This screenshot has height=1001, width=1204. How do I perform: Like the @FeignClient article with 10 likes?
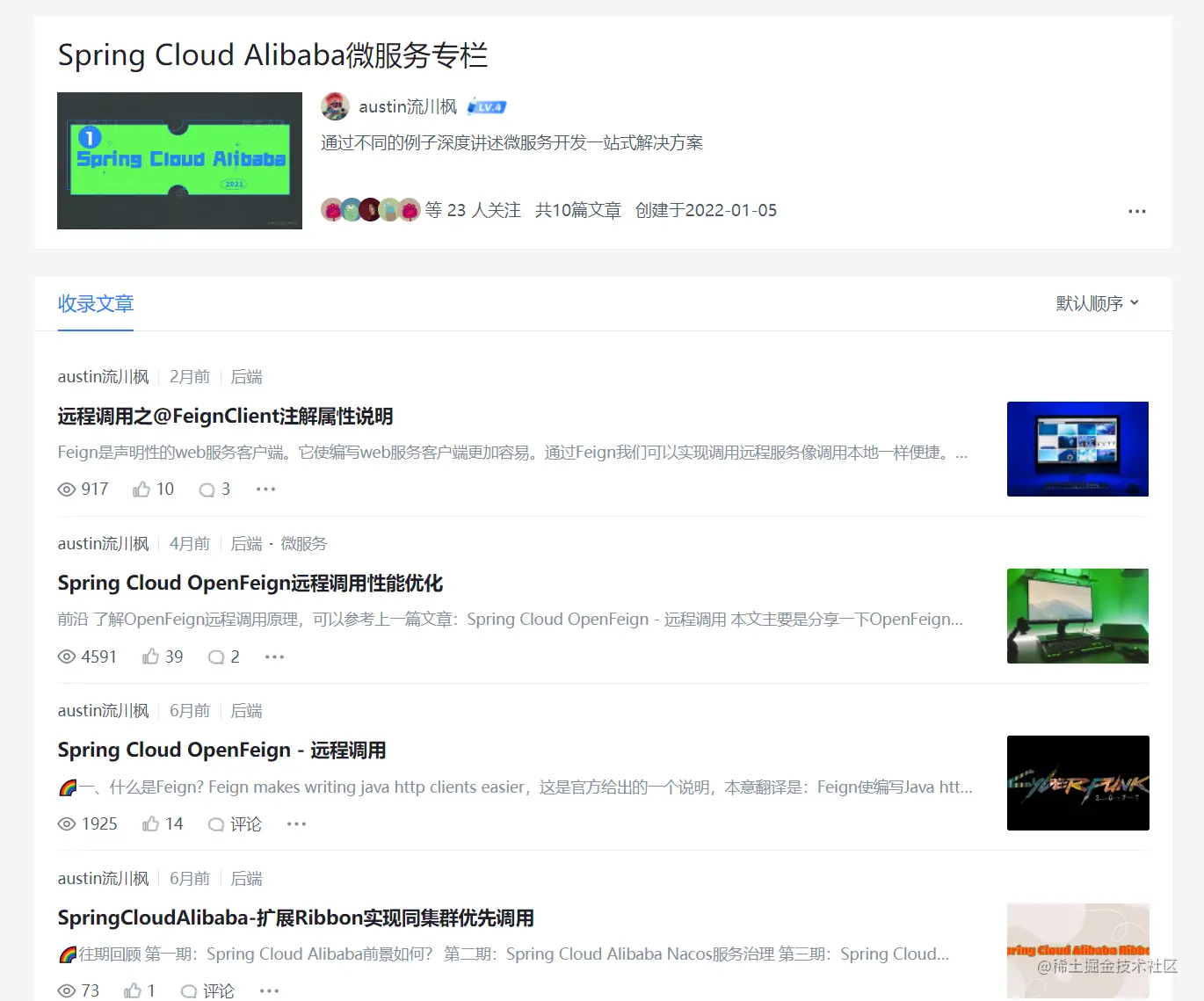click(153, 490)
